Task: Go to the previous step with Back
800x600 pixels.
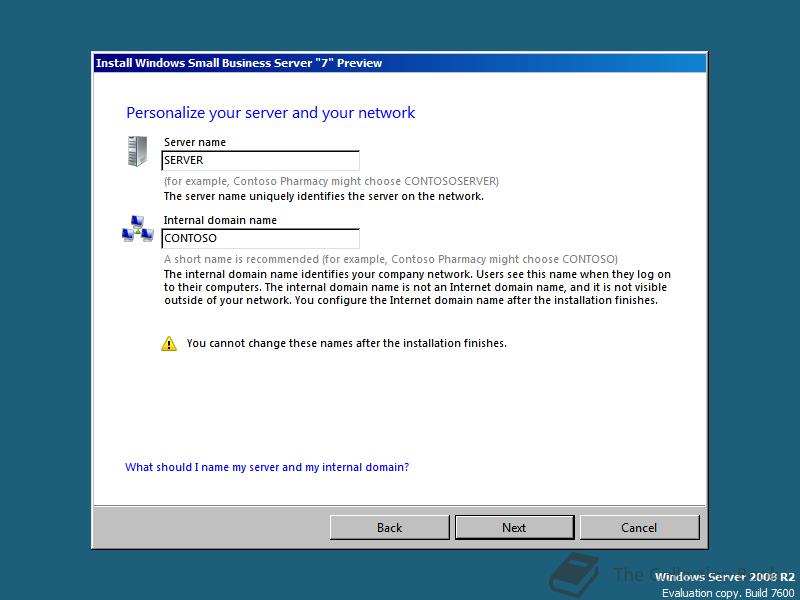Action: (x=390, y=528)
